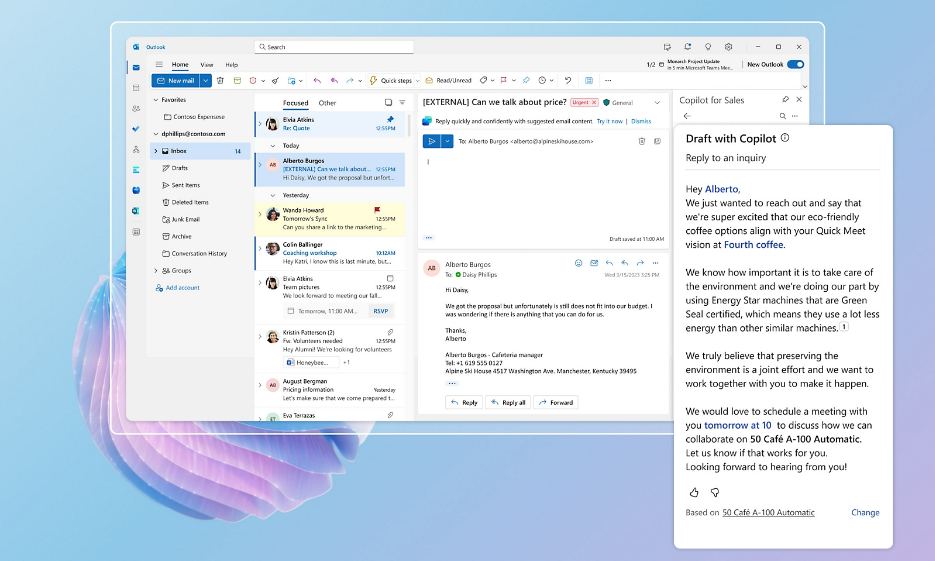Click the info icon beside Draft with Copilot

(785, 138)
